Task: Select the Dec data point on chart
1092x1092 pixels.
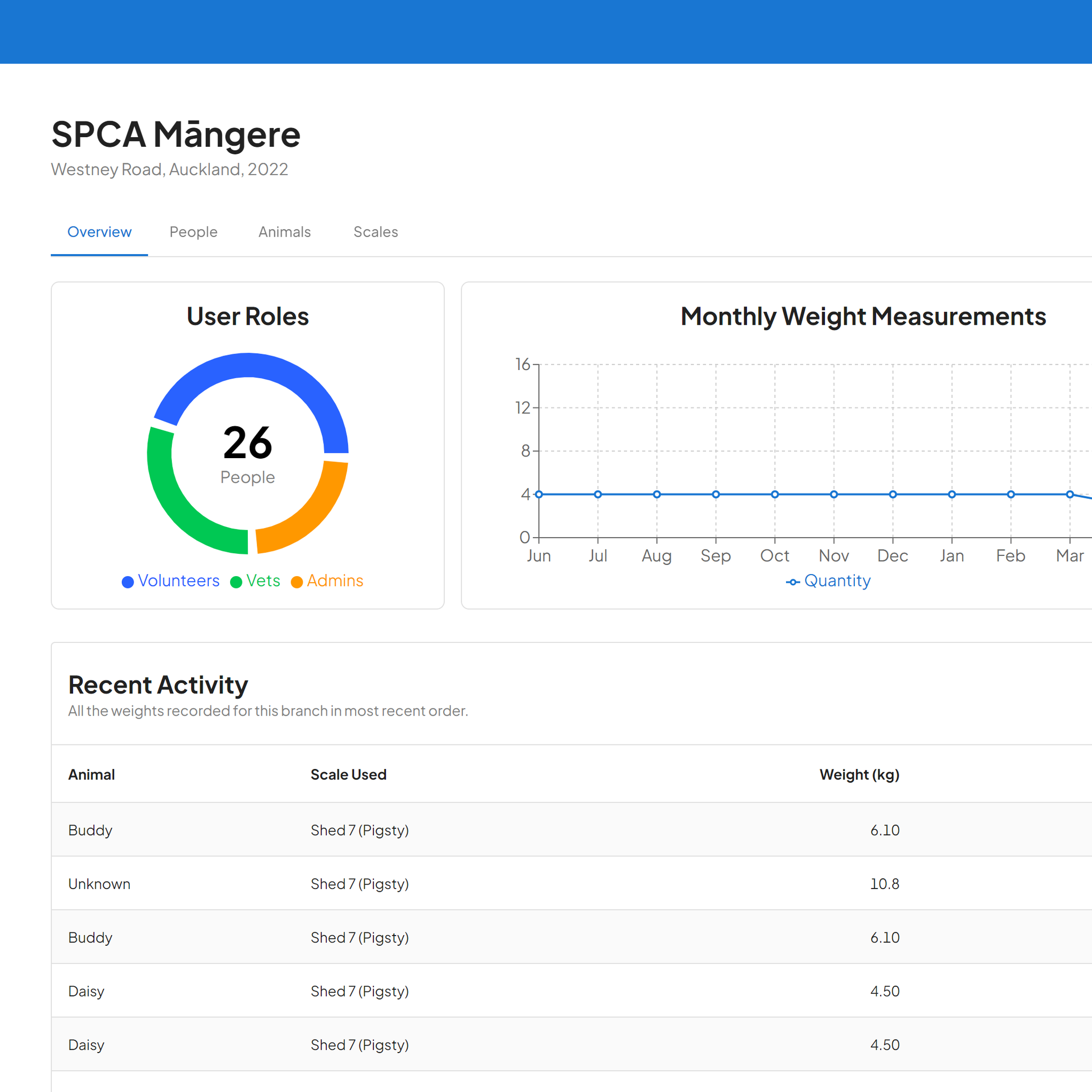Action: tap(893, 494)
